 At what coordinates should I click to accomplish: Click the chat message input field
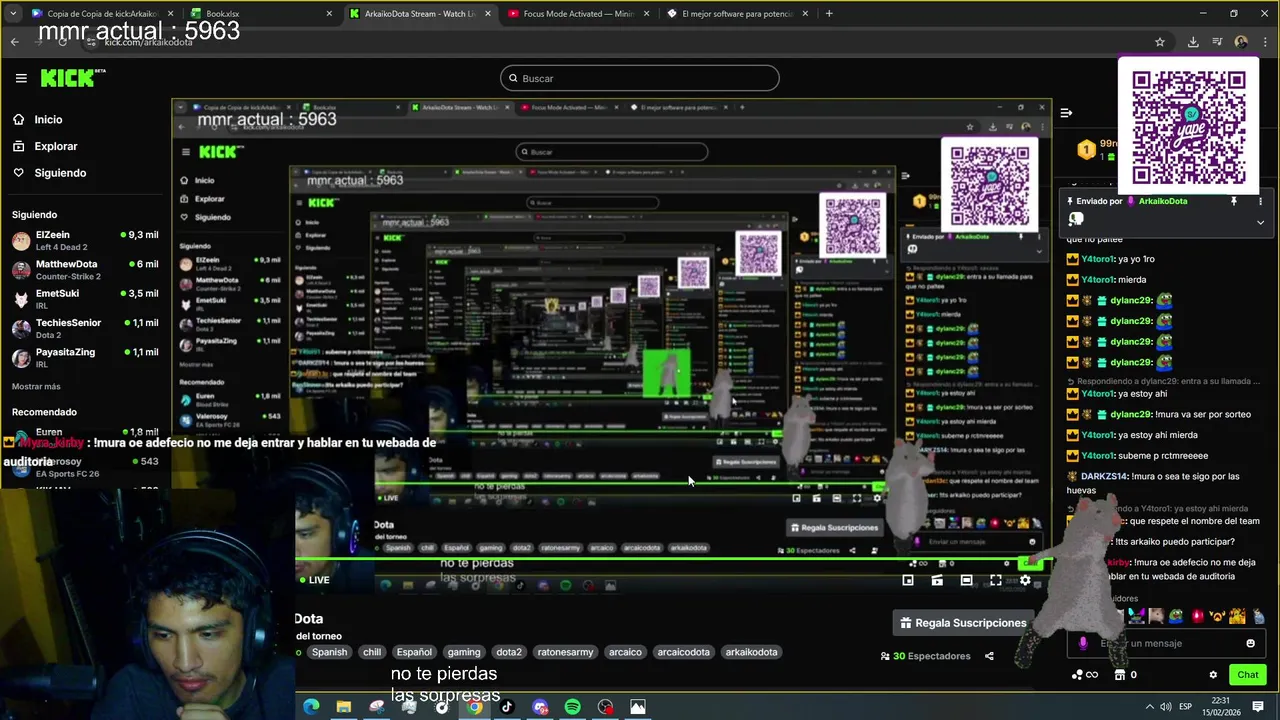(1165, 643)
